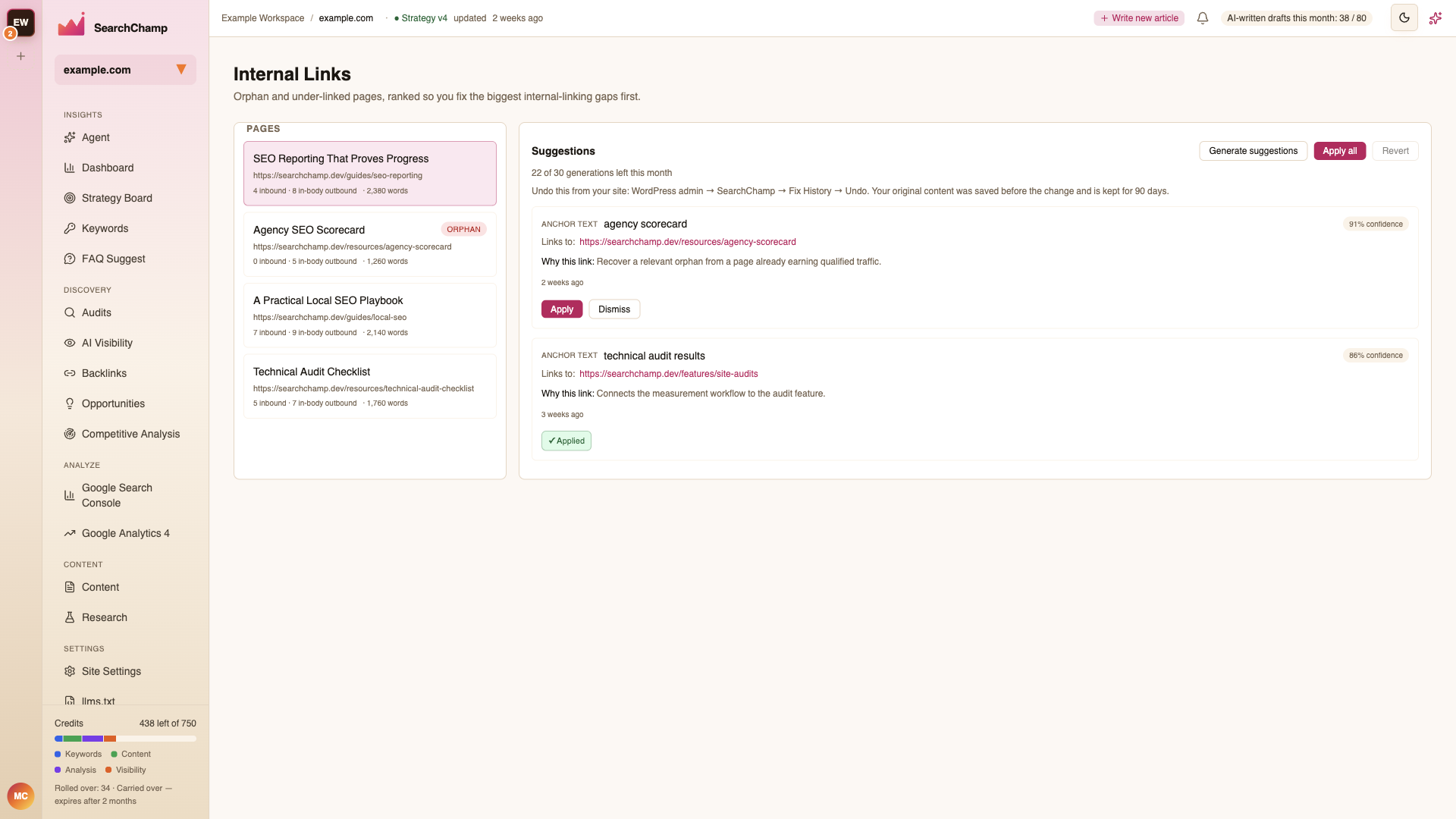Select the SEO Reporting That Proves Progress page

(x=370, y=174)
